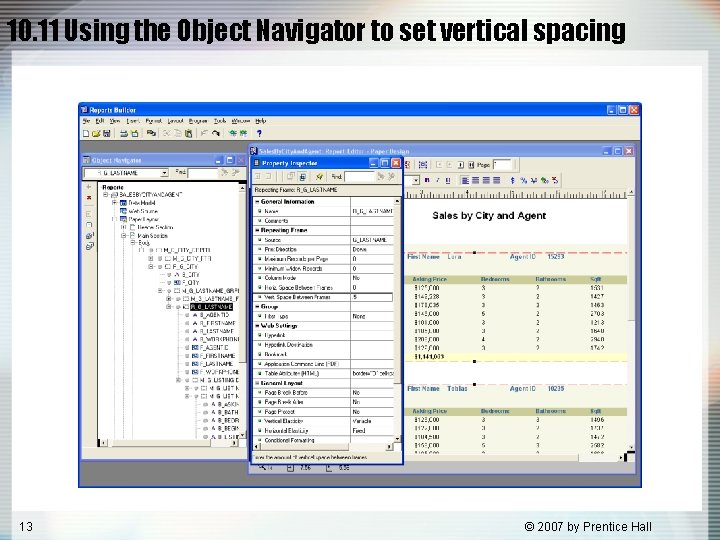Click the Property Inspector horizontal scrollbar
The image size is (720, 540).
pyautogui.click(x=321, y=447)
